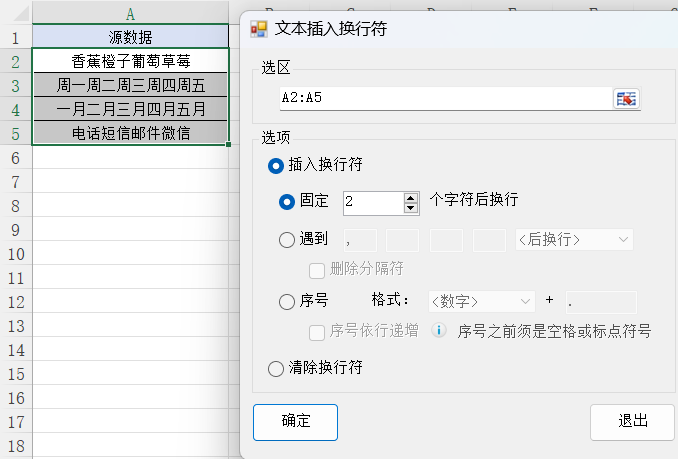Select column A header

point(130,13)
